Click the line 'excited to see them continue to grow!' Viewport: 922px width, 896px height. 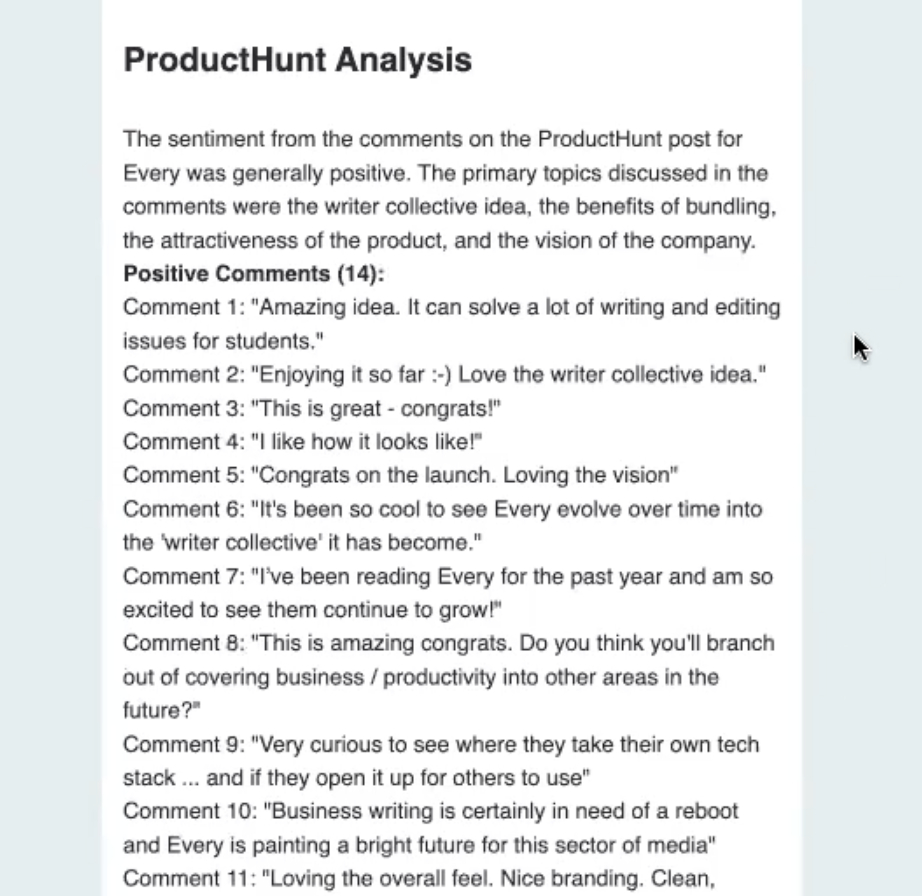coord(312,610)
